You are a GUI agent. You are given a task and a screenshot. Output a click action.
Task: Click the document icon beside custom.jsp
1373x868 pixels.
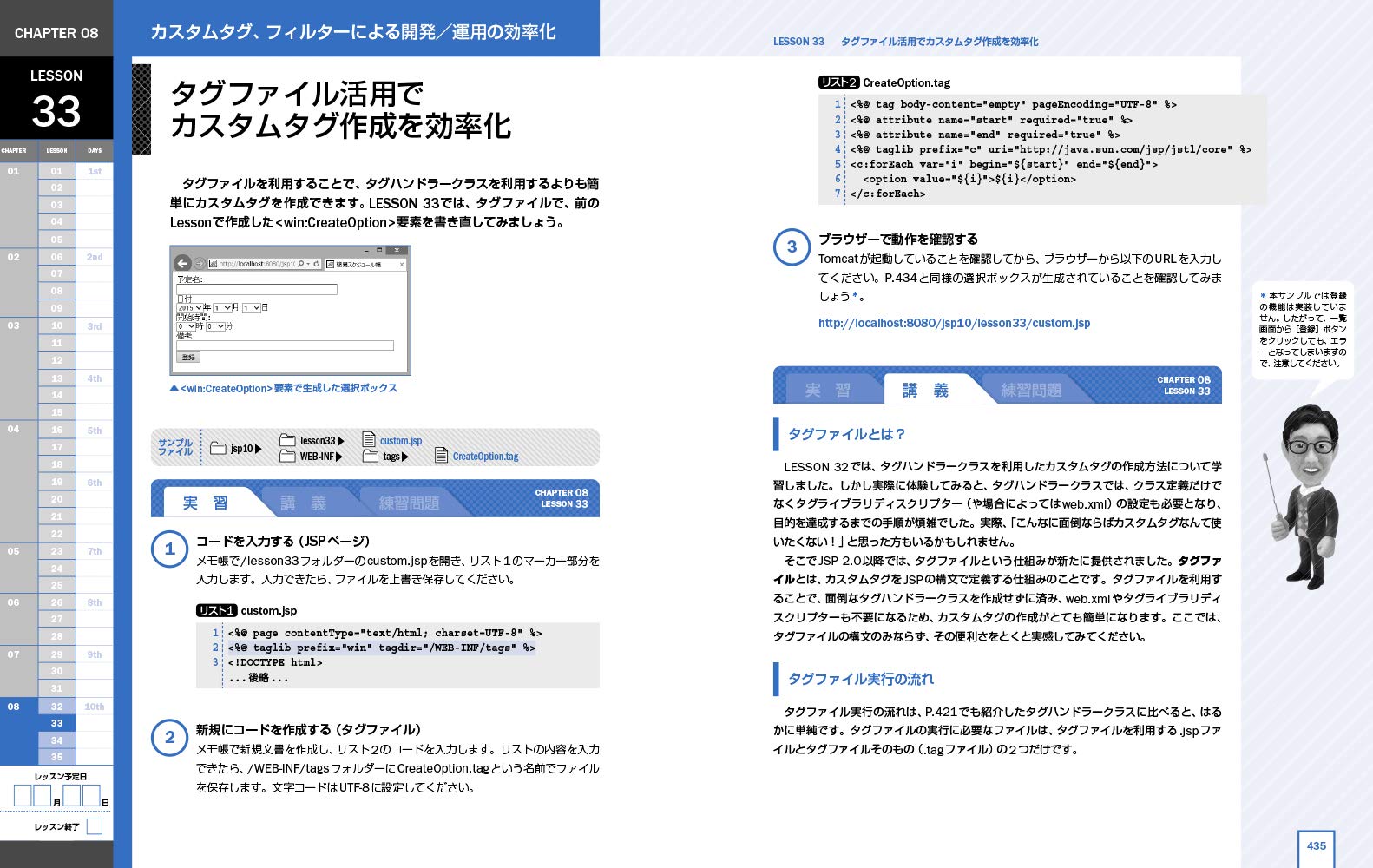pyautogui.click(x=369, y=439)
